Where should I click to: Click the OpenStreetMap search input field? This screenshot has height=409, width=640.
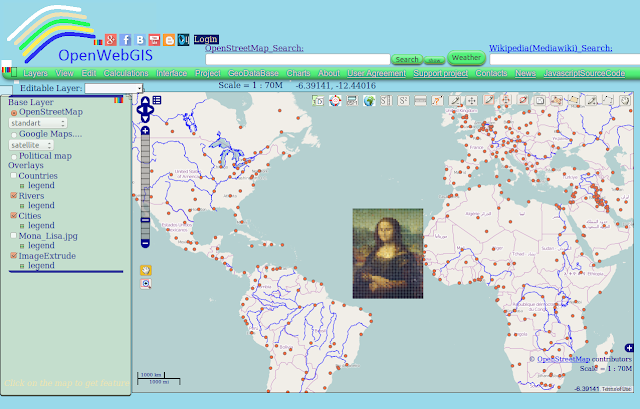coord(298,59)
